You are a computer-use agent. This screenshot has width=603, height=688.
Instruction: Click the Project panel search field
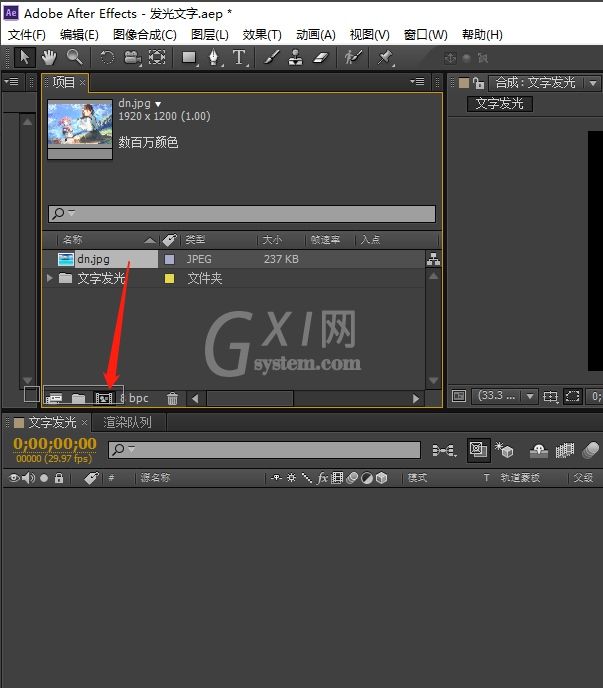(x=242, y=214)
